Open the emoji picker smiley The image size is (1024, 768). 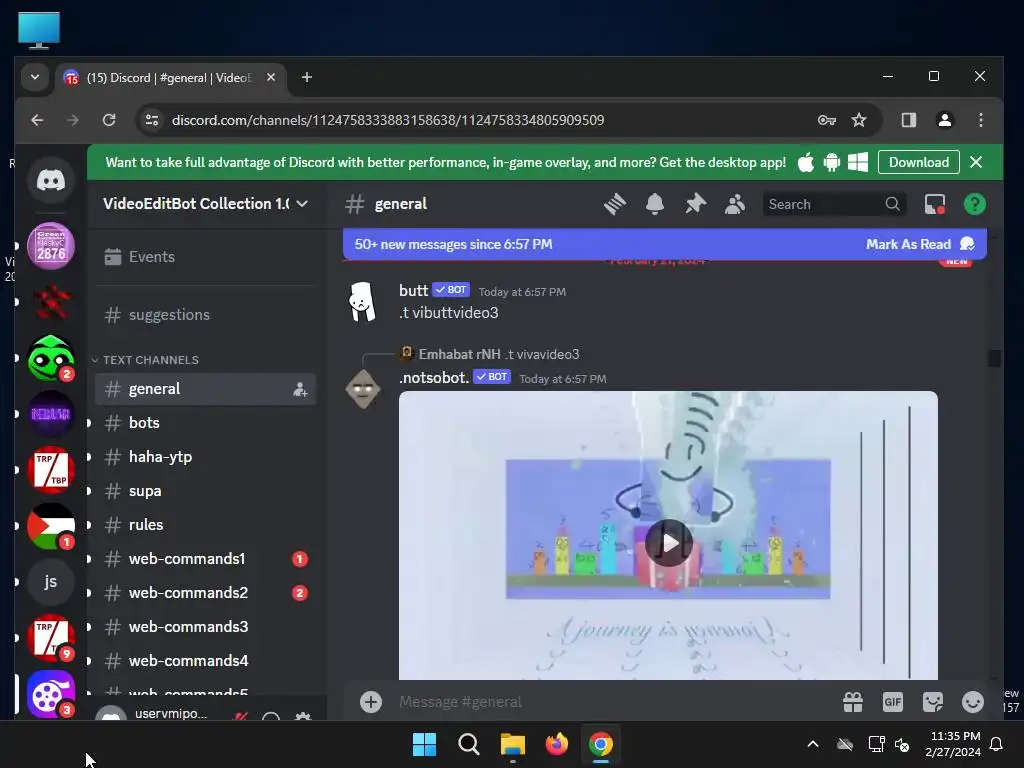pos(973,702)
